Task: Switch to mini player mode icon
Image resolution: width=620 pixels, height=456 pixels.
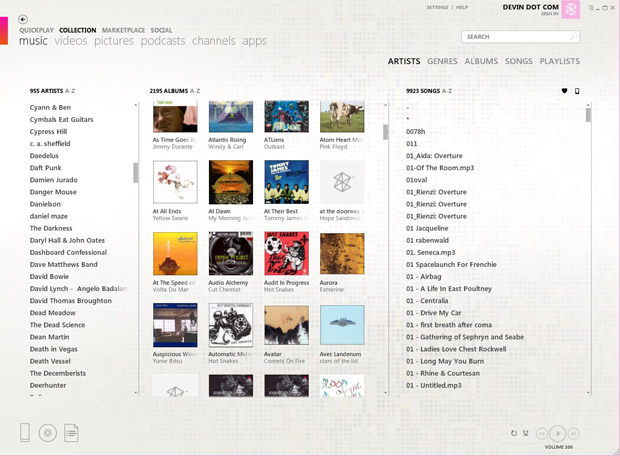Action: pos(591,8)
